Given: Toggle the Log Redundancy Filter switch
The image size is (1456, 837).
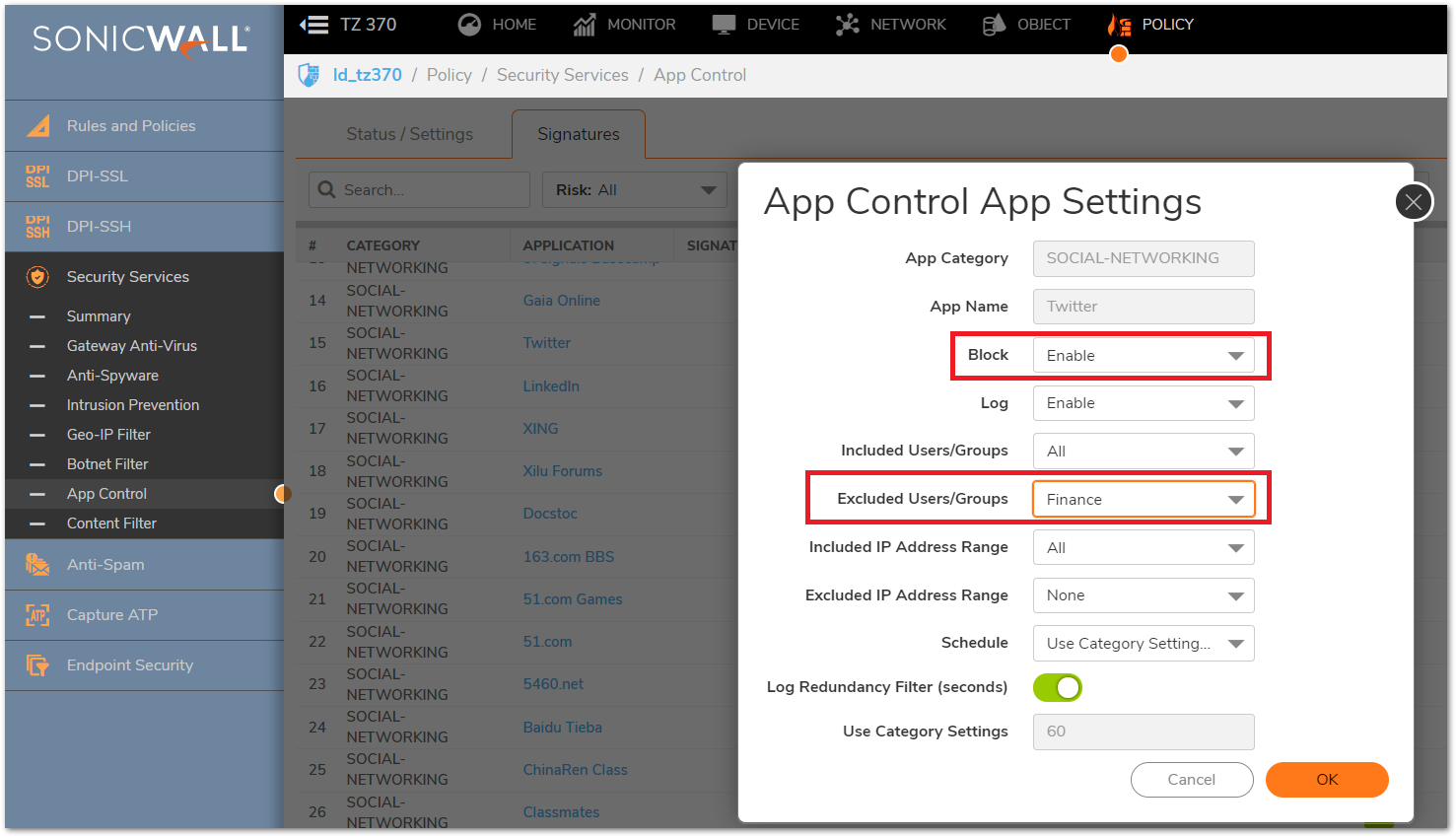Looking at the screenshot, I should click(x=1057, y=688).
